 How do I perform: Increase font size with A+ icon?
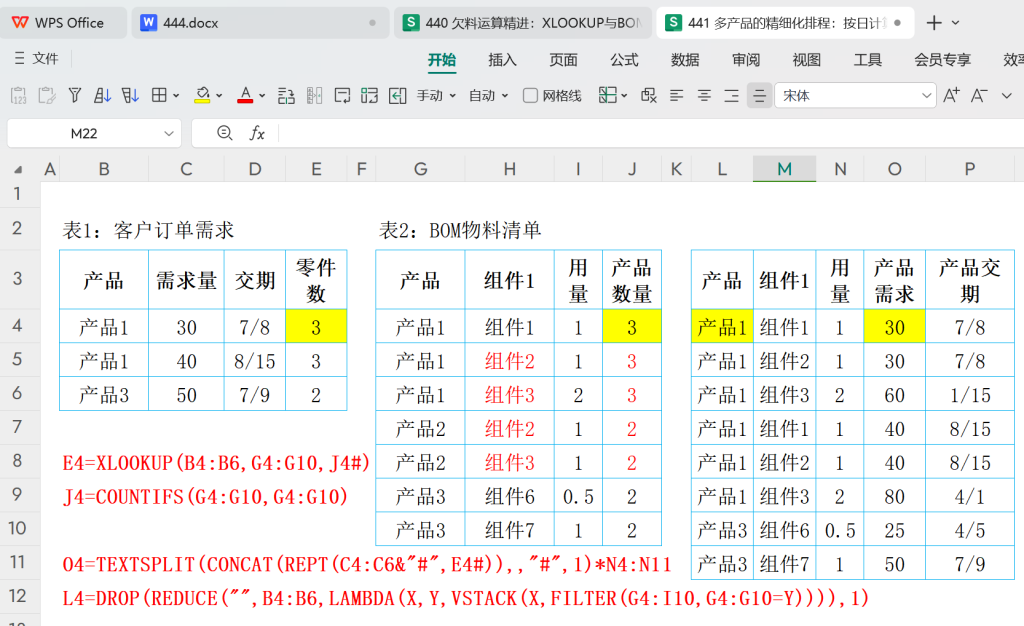(951, 96)
